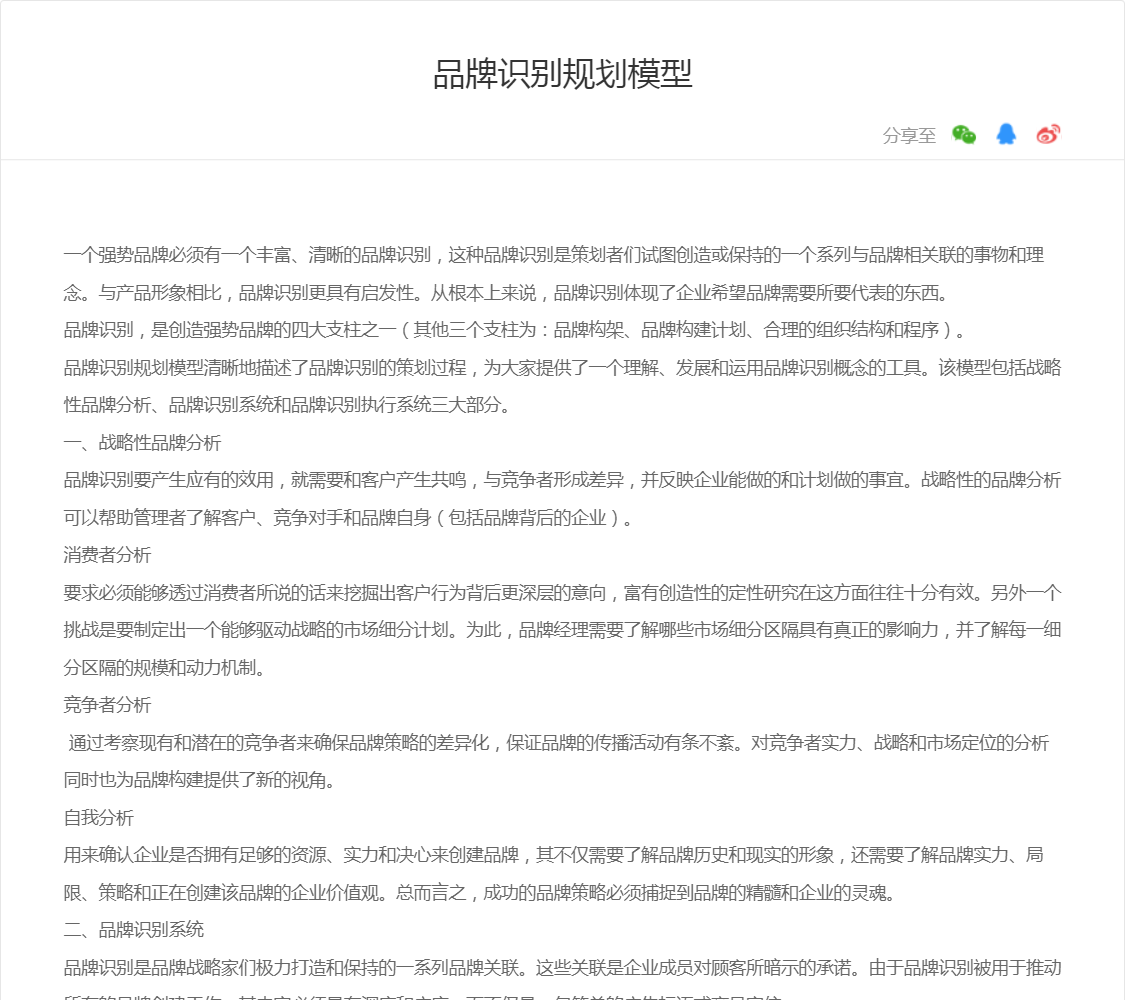Image resolution: width=1125 pixels, height=1000 pixels.
Task: Click the line 分区隔的规模和动力机制
Action: point(164,668)
